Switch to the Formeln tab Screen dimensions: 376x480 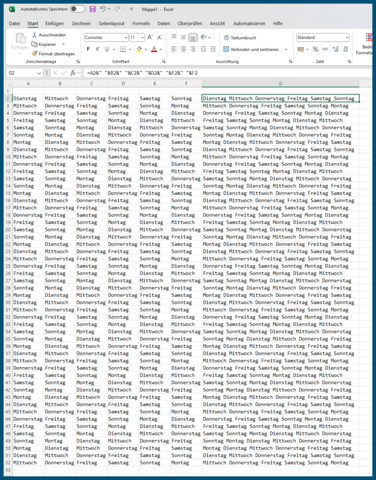point(141,23)
